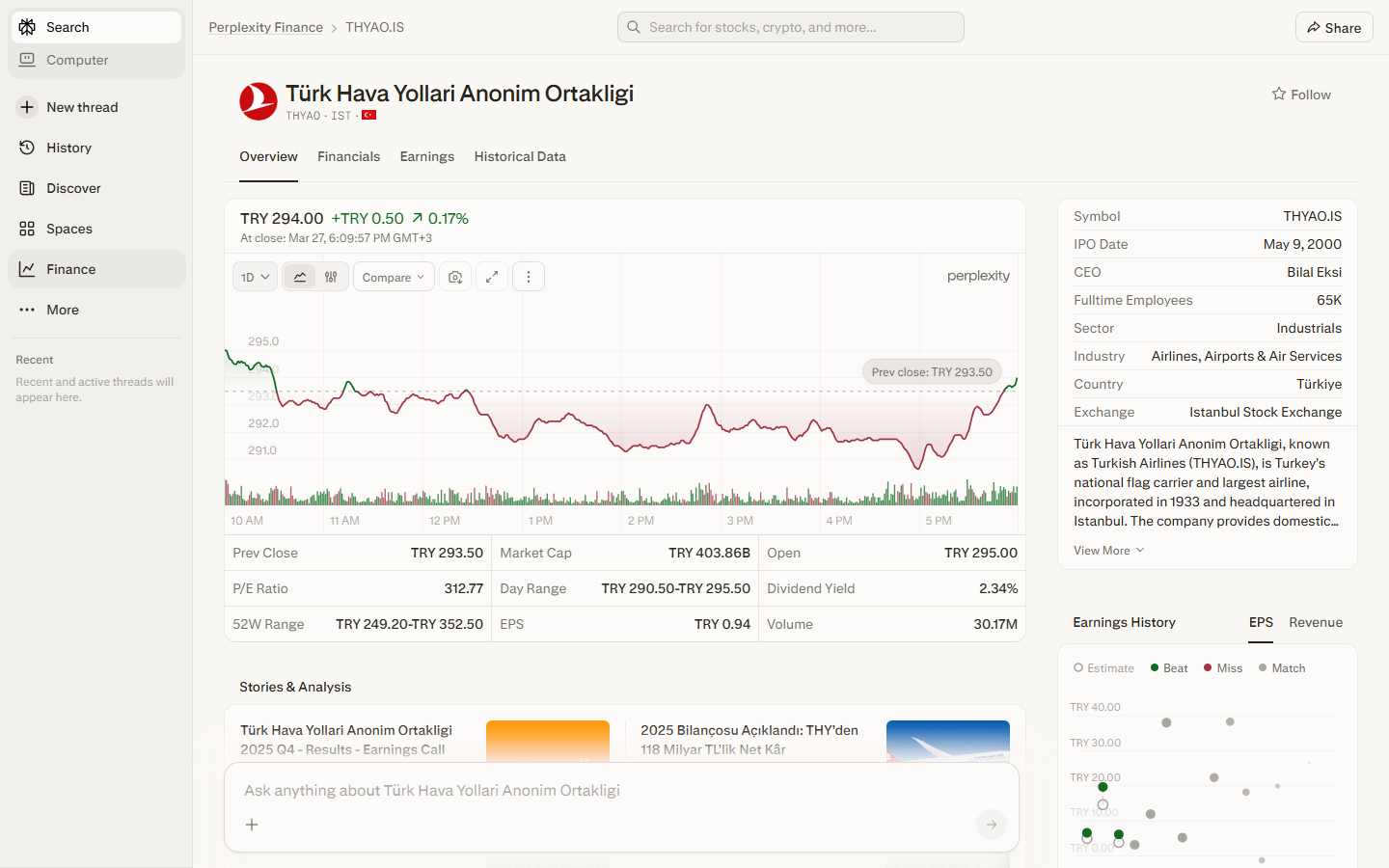
Task: Click the 52W Range TRY 249.20-TRY 352.50 value
Action: coord(409,624)
